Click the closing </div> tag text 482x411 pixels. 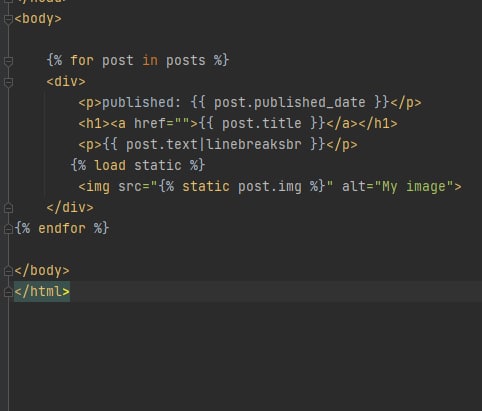(x=70, y=207)
